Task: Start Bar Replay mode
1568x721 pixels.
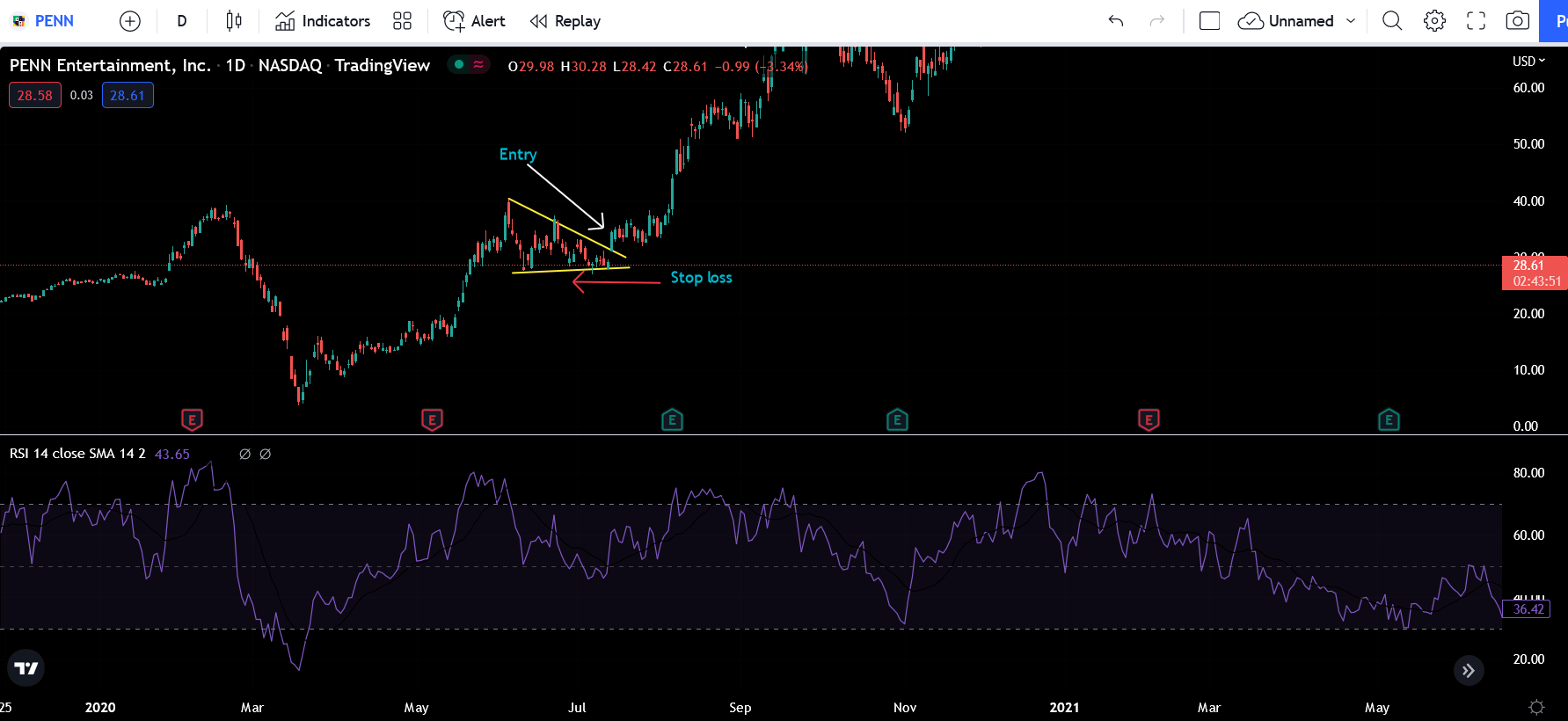Action: [x=565, y=21]
